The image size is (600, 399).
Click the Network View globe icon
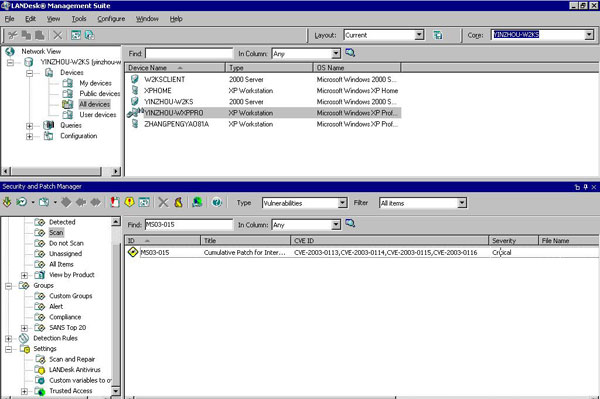pos(10,51)
